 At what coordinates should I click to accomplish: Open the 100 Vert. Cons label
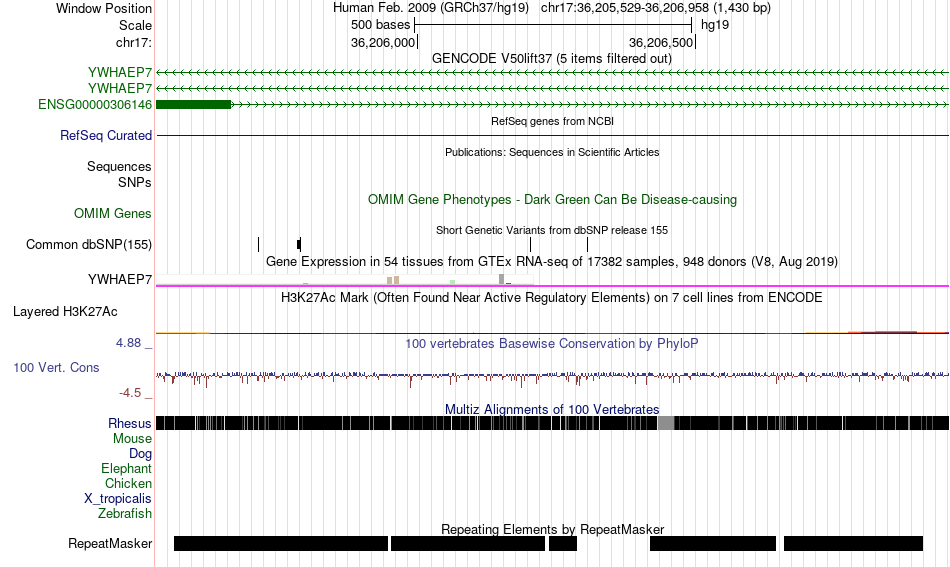tap(56, 367)
